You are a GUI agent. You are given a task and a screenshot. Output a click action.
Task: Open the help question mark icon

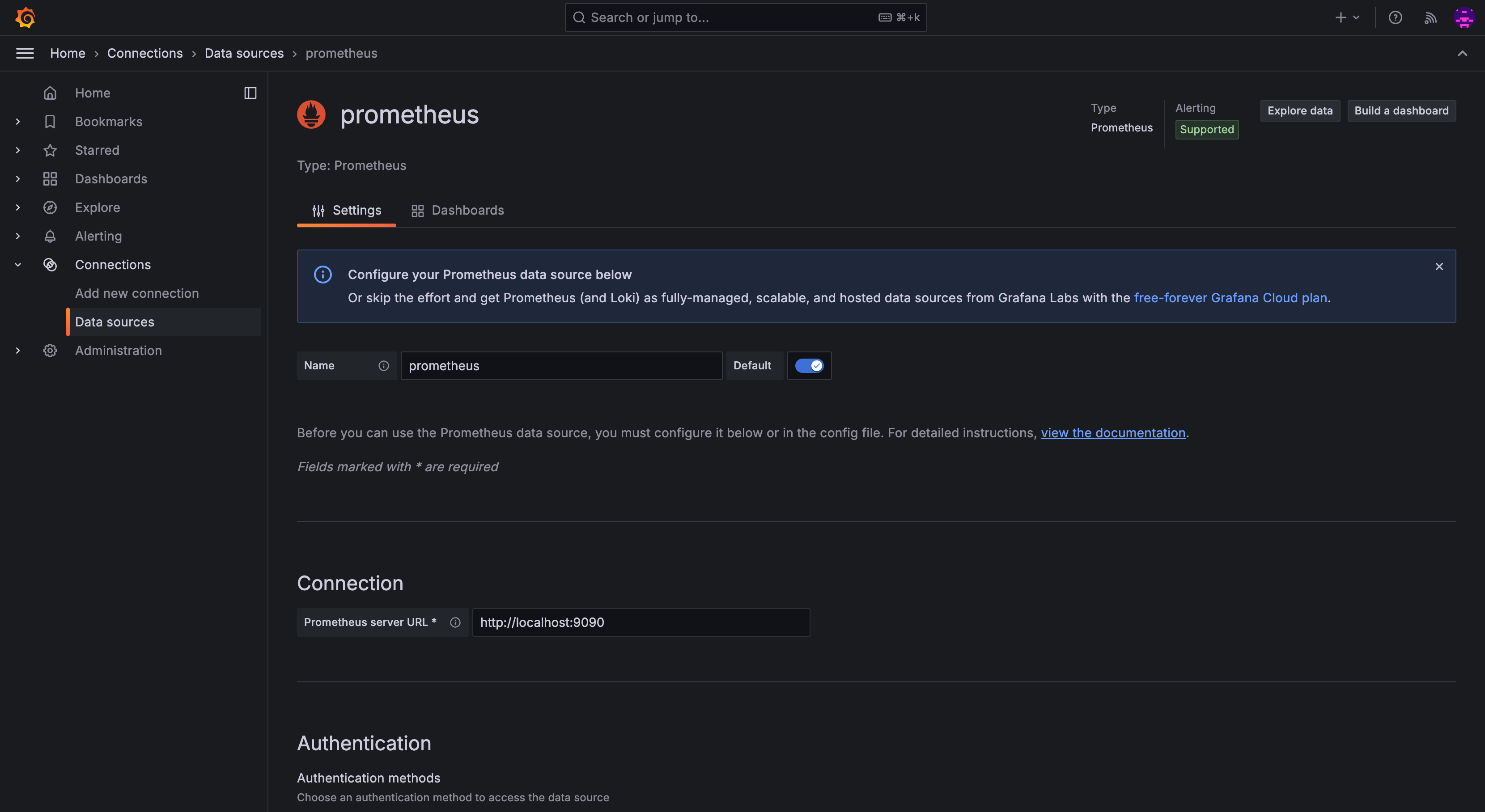1395,17
